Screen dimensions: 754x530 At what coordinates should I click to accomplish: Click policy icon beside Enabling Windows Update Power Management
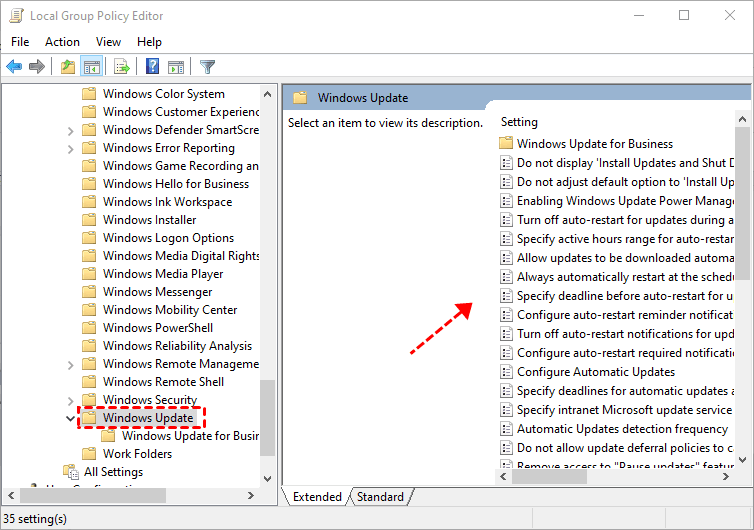506,201
